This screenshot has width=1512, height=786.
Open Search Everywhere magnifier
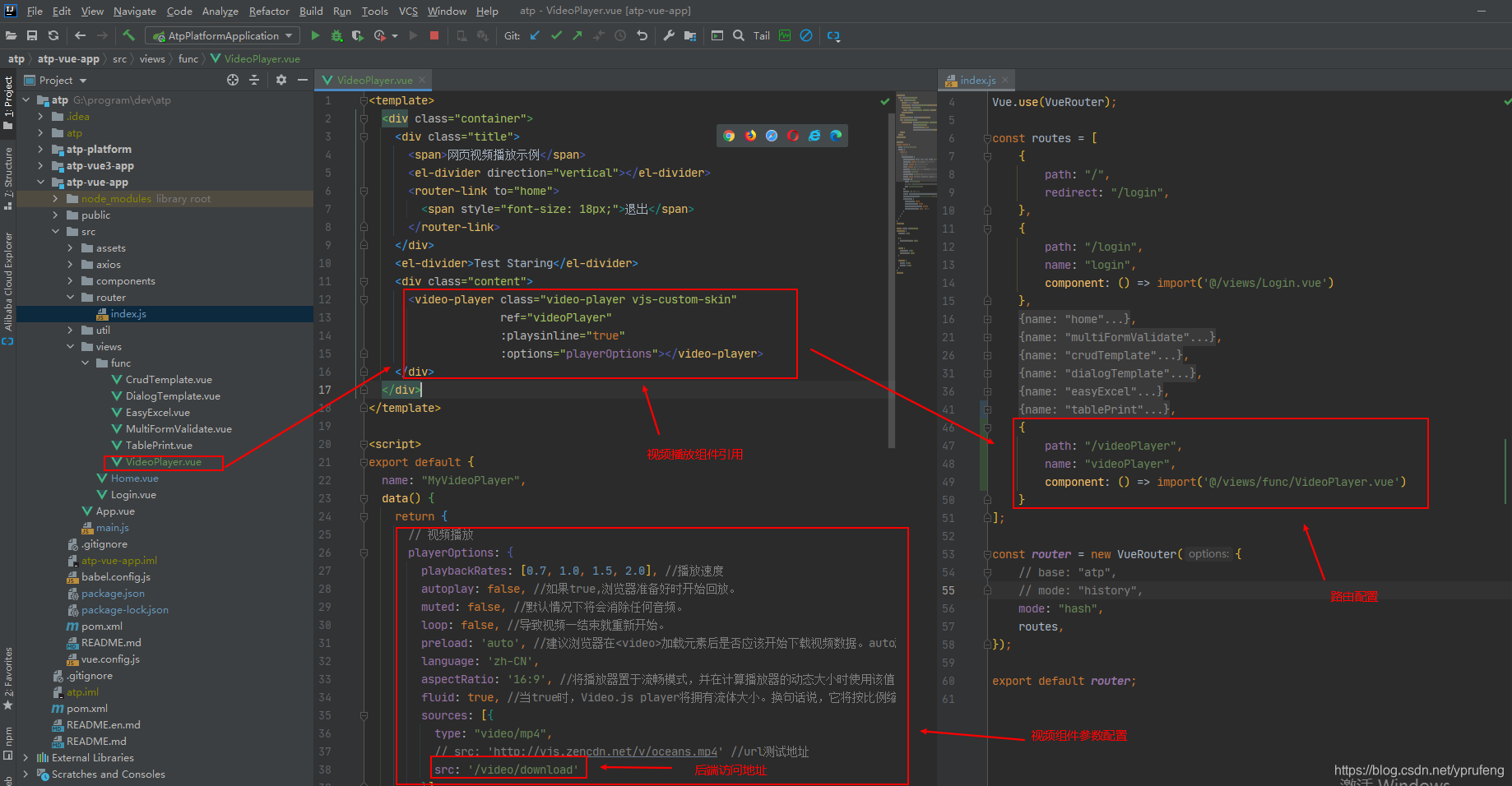coord(738,35)
